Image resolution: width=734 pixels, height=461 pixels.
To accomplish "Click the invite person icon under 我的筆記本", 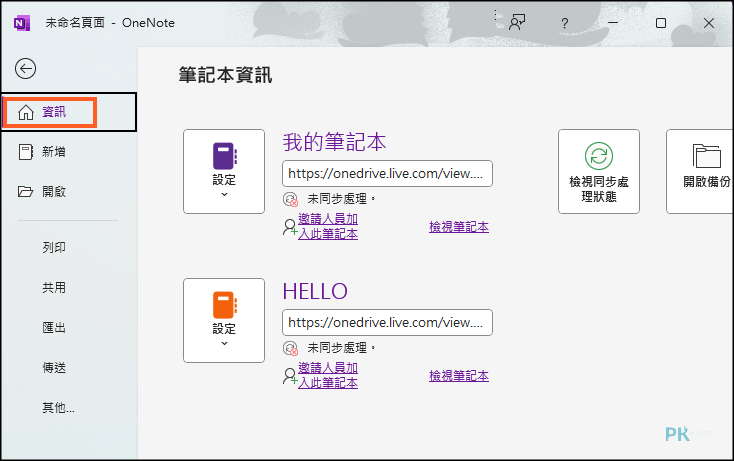I will pos(290,227).
